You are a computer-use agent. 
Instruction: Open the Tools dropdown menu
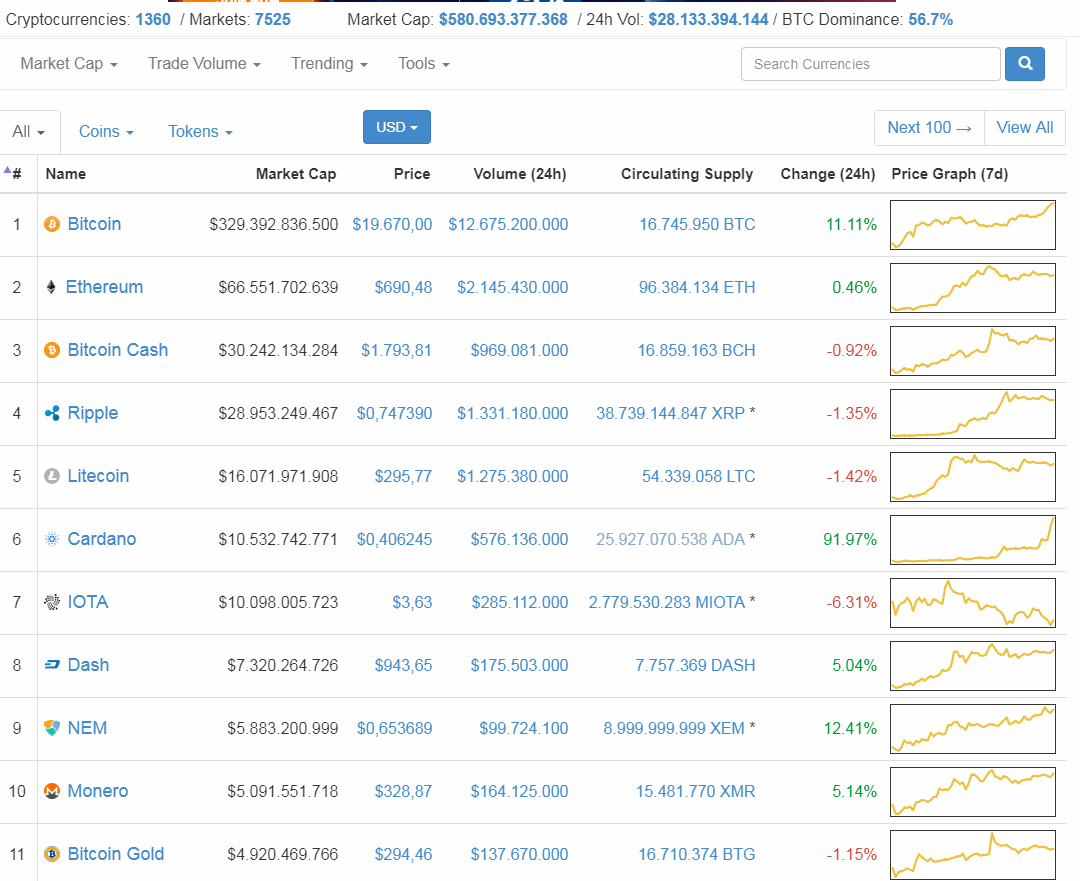pyautogui.click(x=422, y=63)
